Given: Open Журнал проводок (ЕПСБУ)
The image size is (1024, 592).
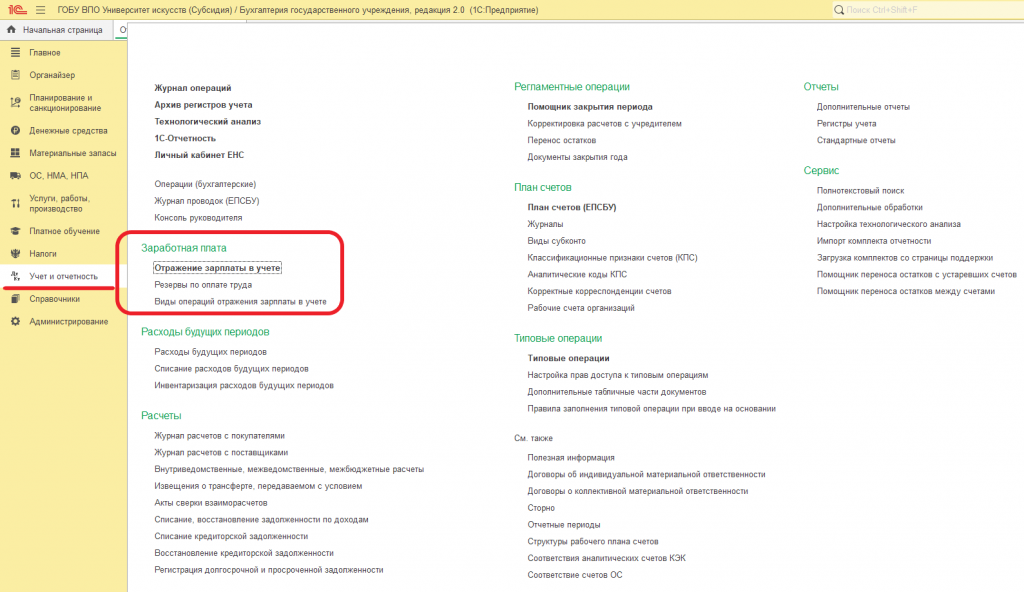Looking at the screenshot, I should click(x=206, y=201).
